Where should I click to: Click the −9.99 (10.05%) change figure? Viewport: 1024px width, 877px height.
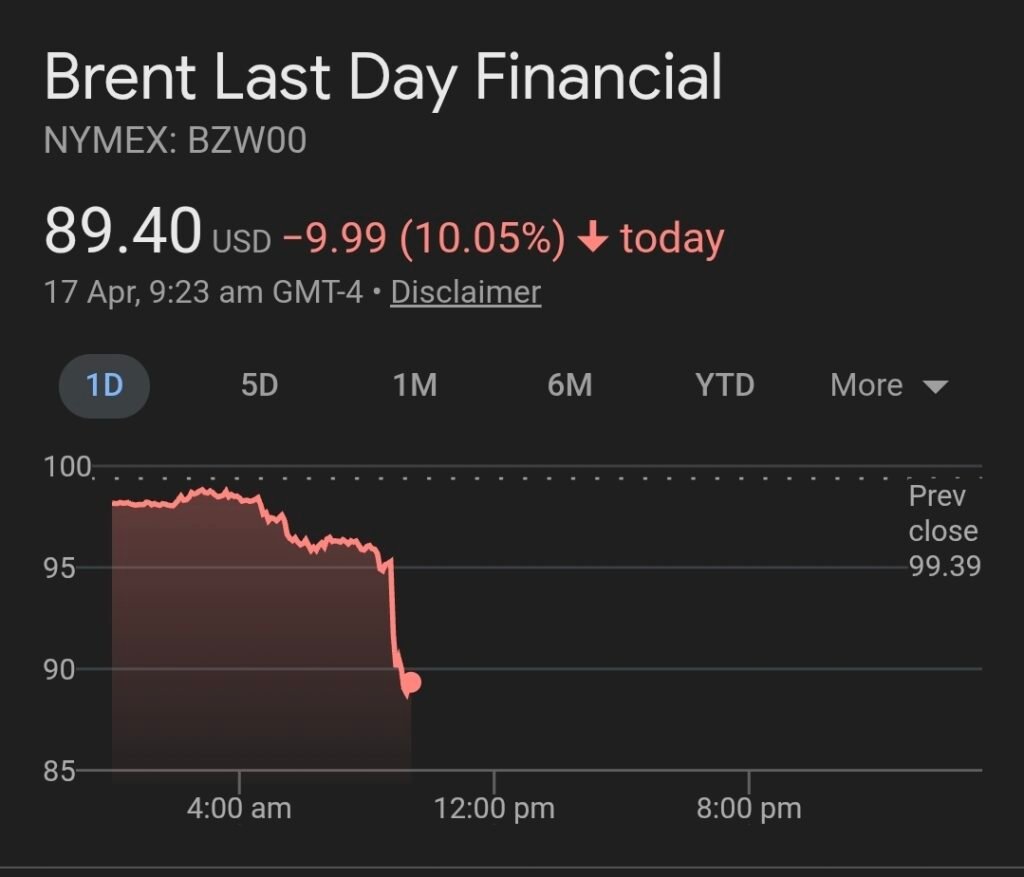click(x=424, y=238)
